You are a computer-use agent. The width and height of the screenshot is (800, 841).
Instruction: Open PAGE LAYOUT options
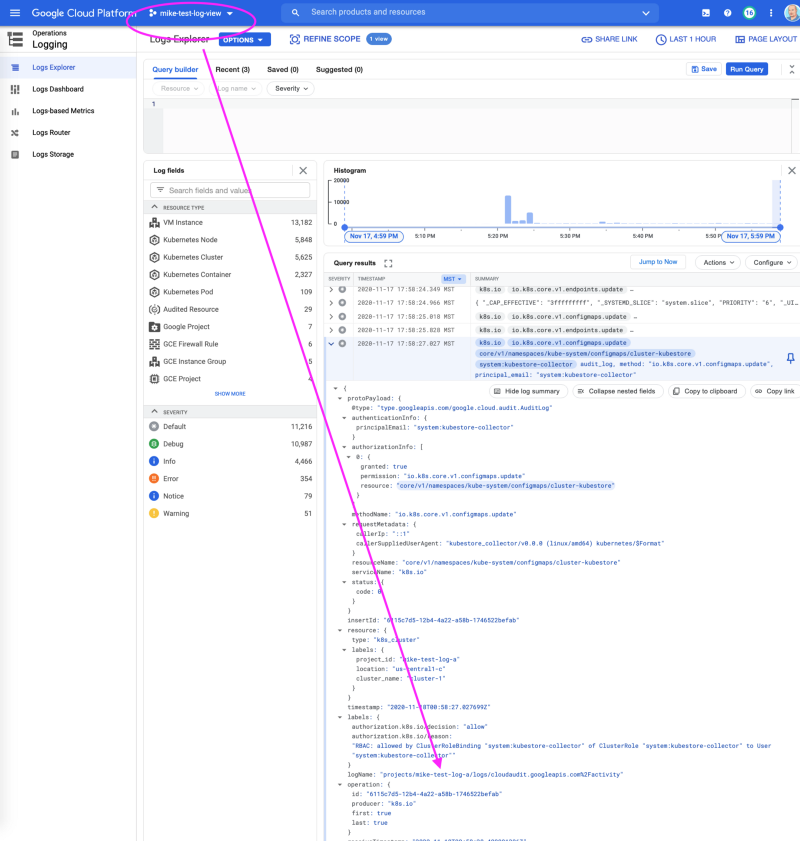tap(766, 40)
